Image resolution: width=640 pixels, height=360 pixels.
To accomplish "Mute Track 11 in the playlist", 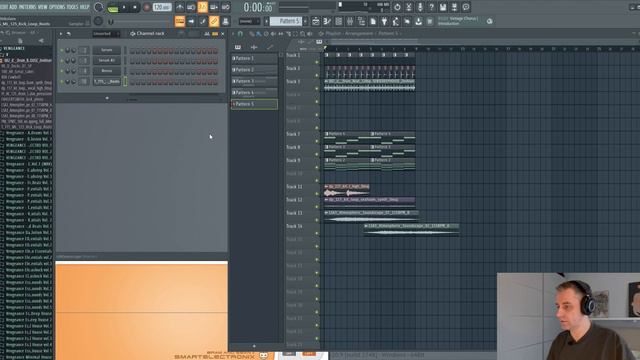I will tap(317, 193).
